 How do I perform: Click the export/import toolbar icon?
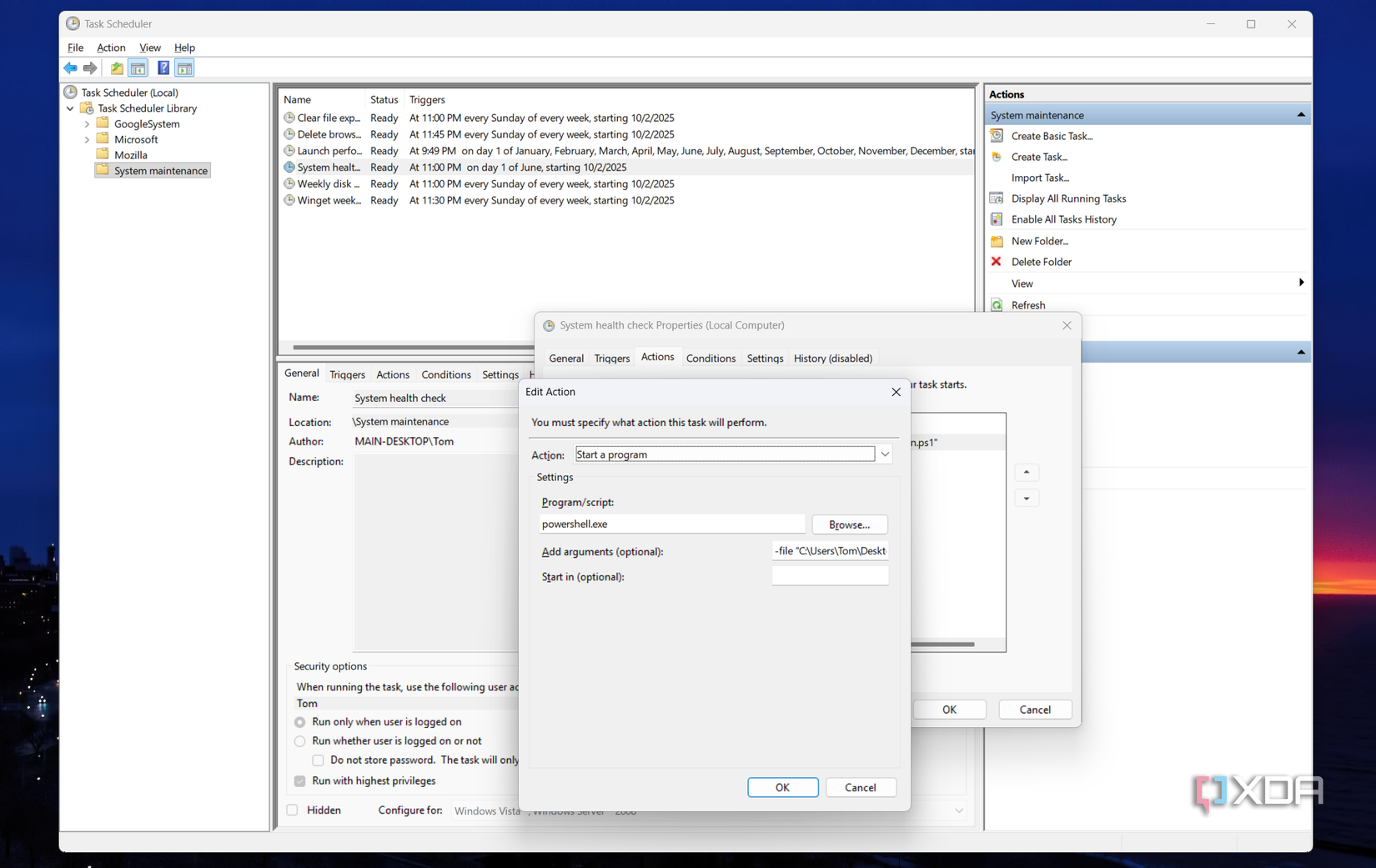point(117,68)
